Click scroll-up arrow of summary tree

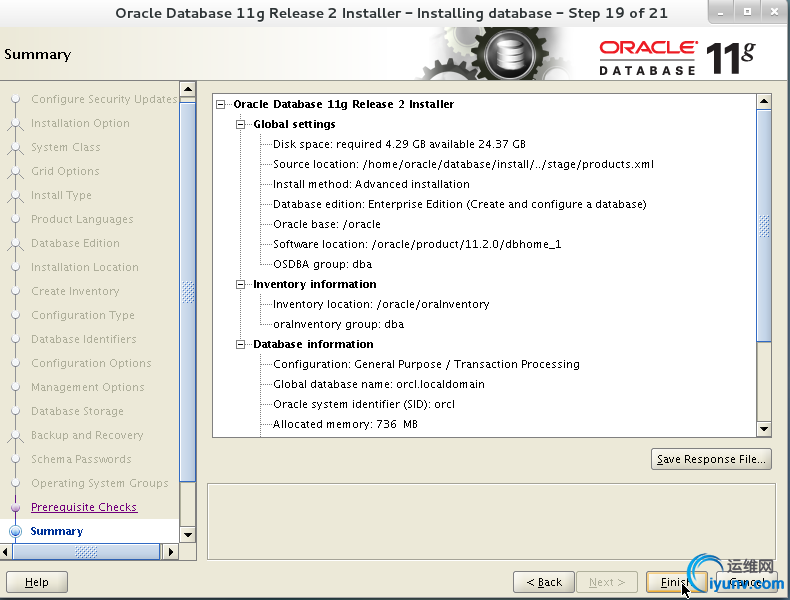(764, 102)
